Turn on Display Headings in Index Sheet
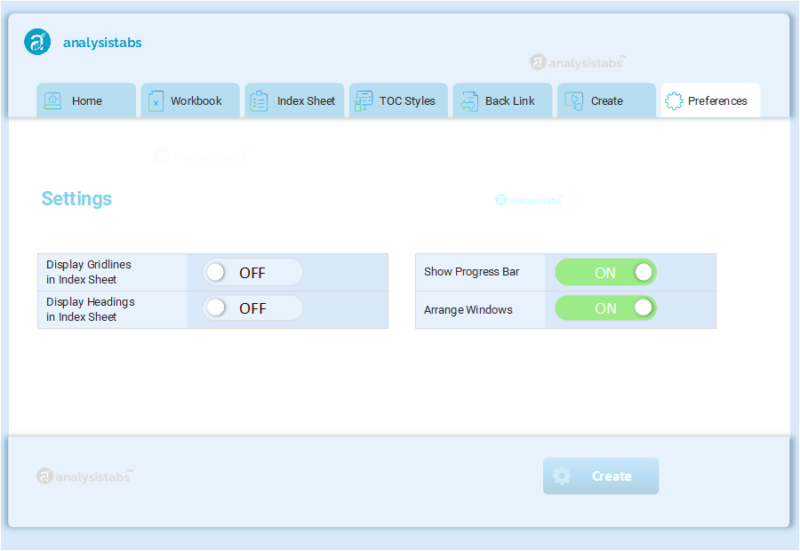This screenshot has width=800, height=551. (252, 309)
